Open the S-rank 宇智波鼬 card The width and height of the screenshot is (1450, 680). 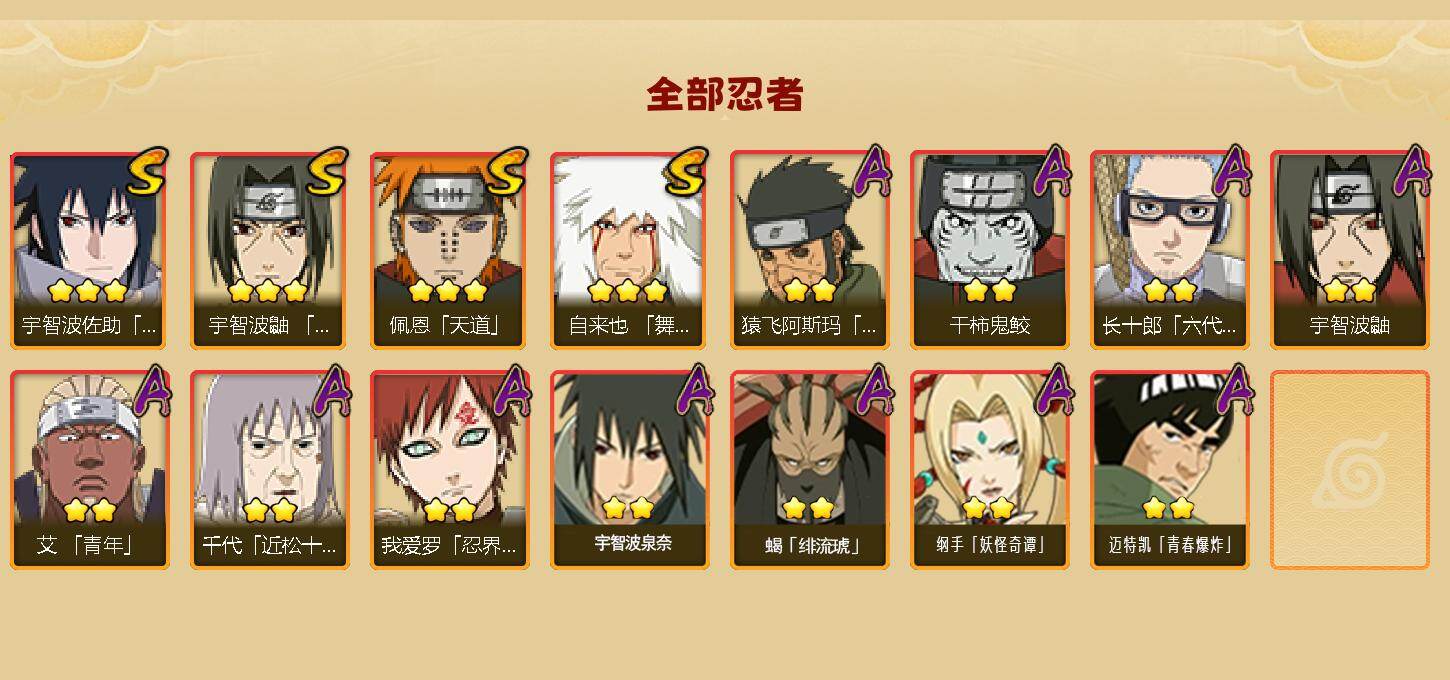[270, 250]
